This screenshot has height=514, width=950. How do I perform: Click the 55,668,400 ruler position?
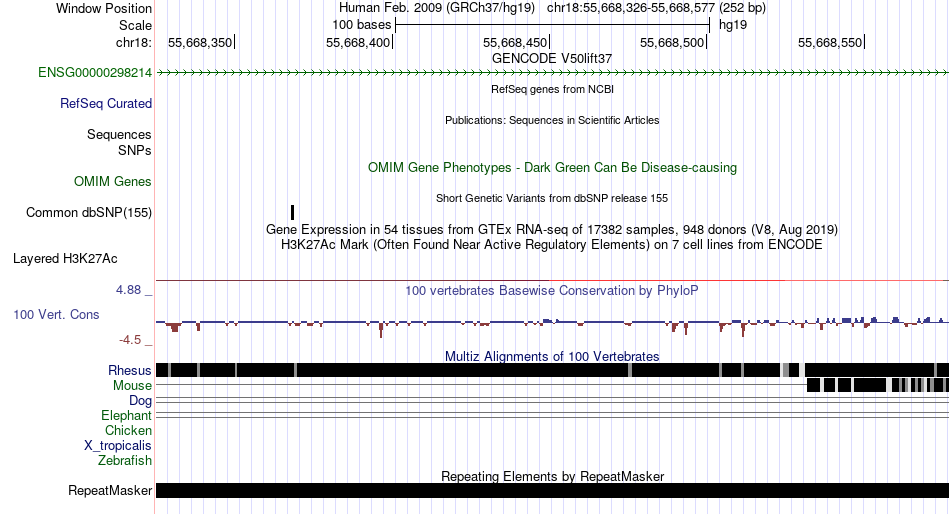pos(358,42)
